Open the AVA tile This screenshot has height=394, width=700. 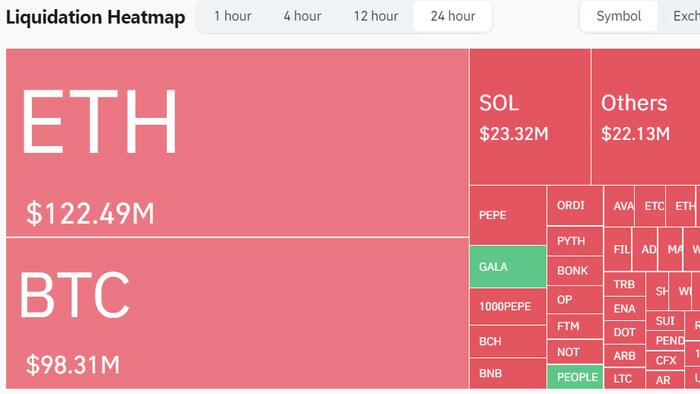(x=619, y=206)
